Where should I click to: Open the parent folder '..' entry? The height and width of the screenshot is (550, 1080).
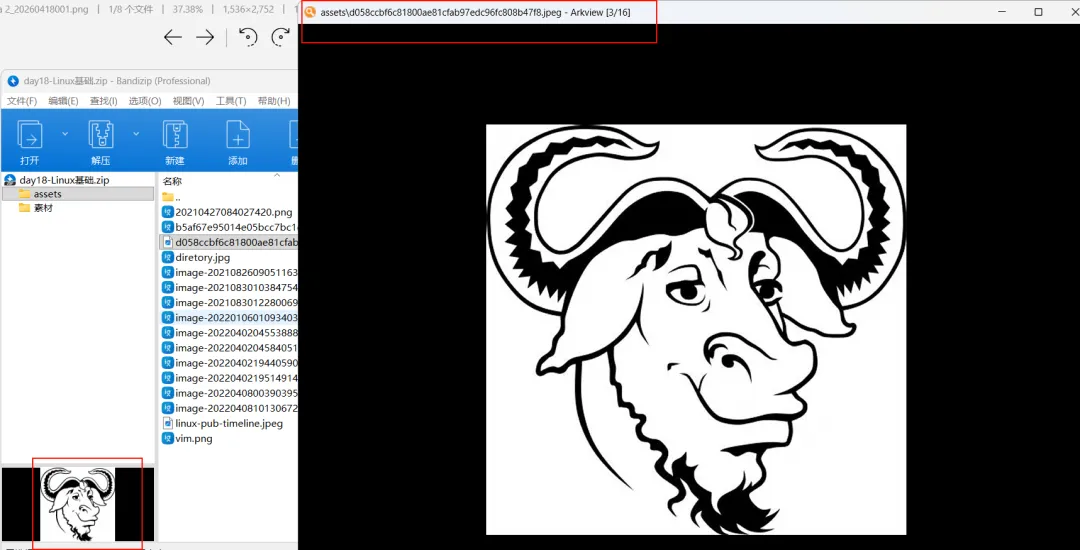(178, 198)
